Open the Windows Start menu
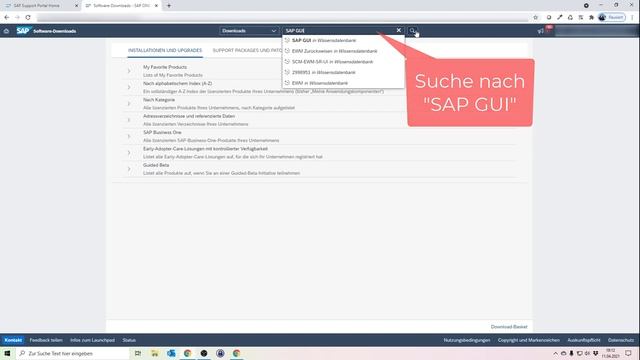The height and width of the screenshot is (360, 640). pyautogui.click(x=7, y=353)
